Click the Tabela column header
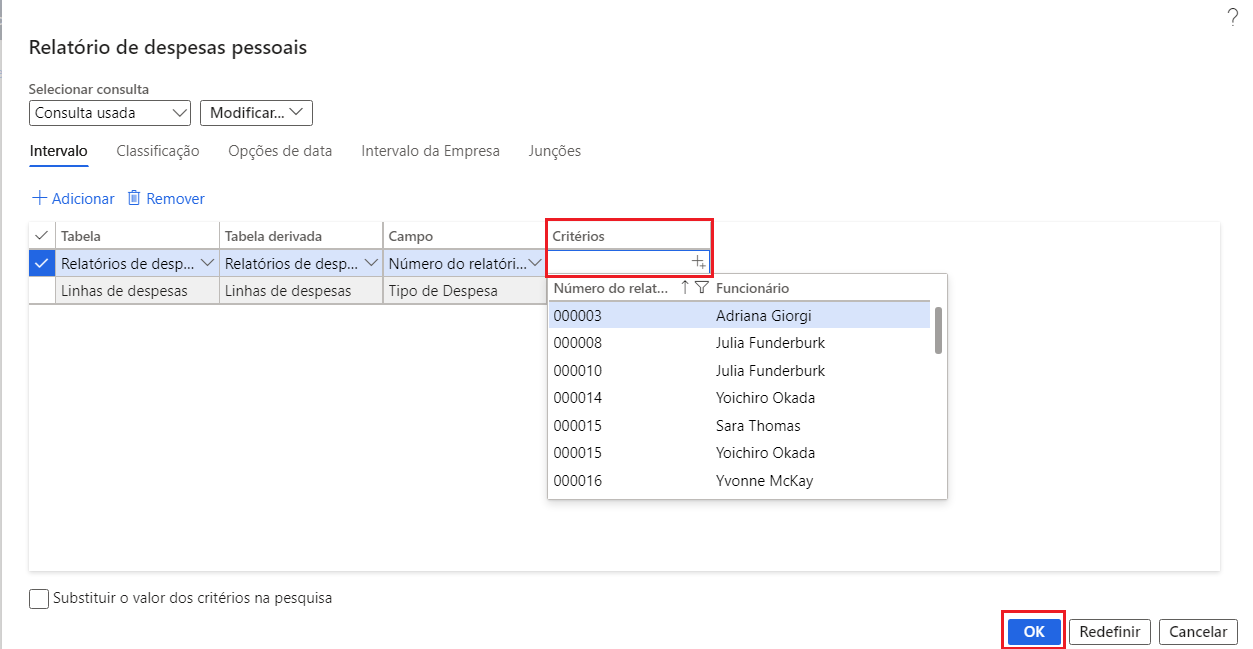This screenshot has height=649, width=1253. [138, 236]
